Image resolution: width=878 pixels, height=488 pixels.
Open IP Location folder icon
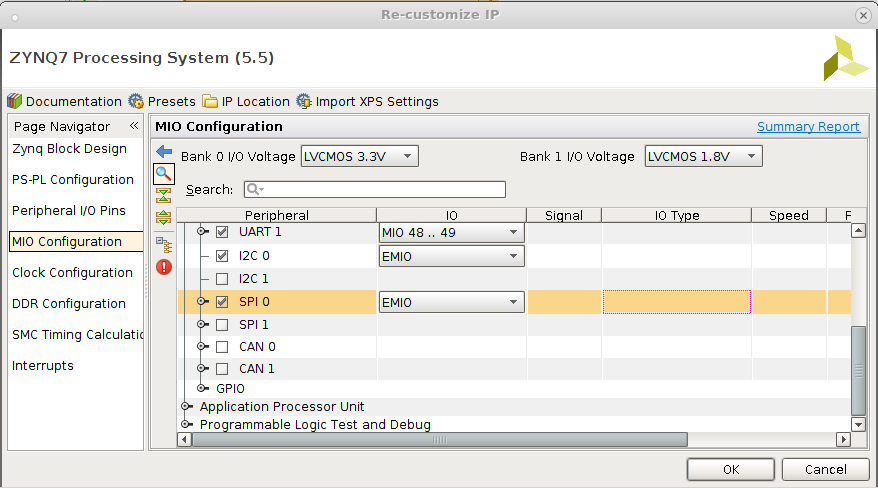210,101
